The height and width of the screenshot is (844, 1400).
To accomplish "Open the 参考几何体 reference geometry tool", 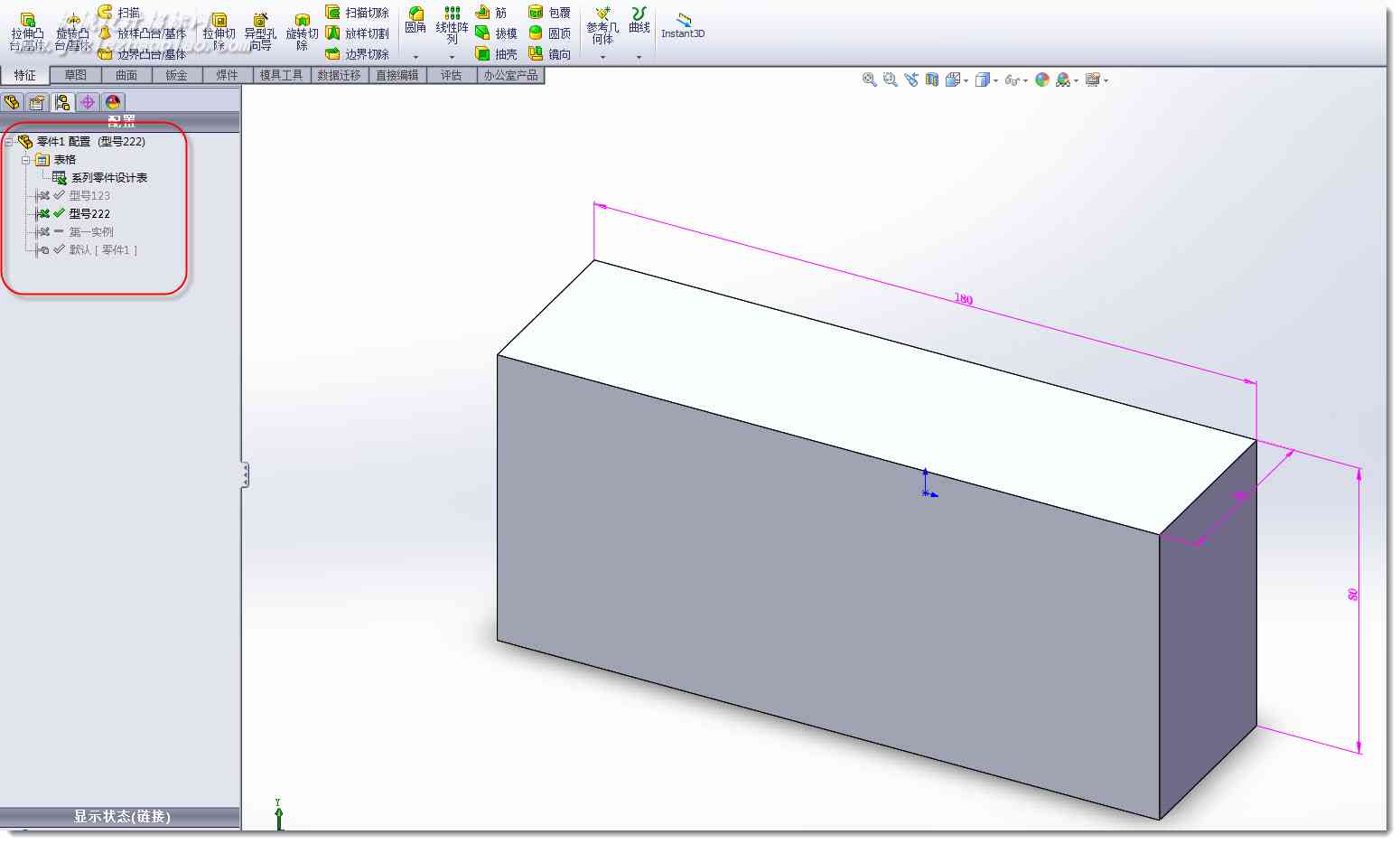I will (x=602, y=25).
